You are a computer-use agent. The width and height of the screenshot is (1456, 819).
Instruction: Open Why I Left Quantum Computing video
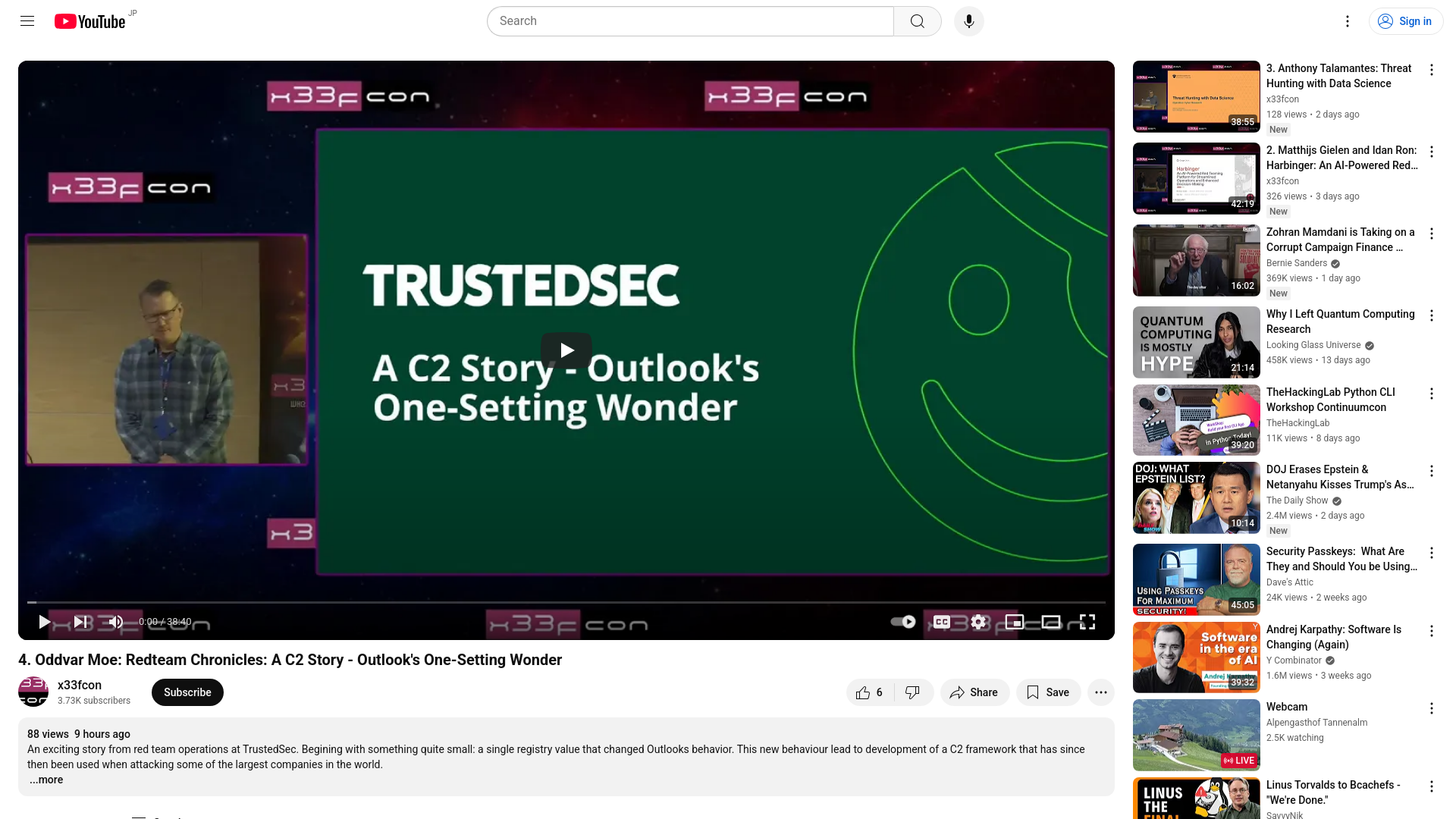(1340, 322)
